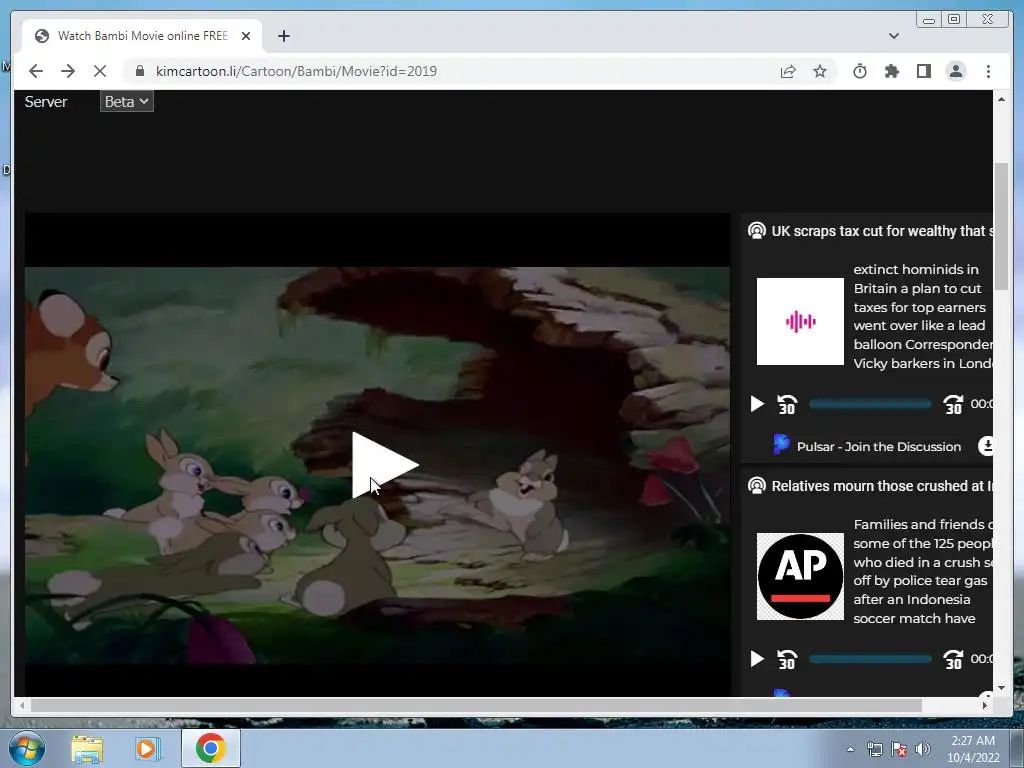This screenshot has height=768, width=1024.
Task: Play the UK tax cut podcast
Action: (757, 404)
